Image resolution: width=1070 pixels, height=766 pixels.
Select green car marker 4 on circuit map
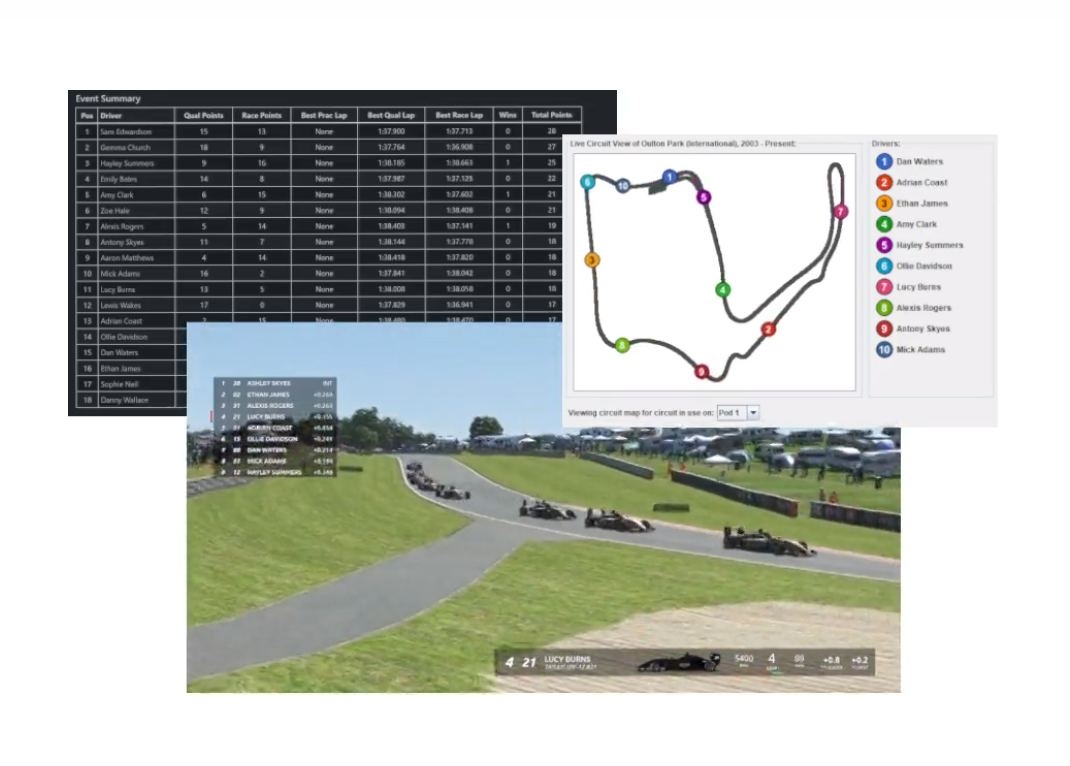point(723,290)
